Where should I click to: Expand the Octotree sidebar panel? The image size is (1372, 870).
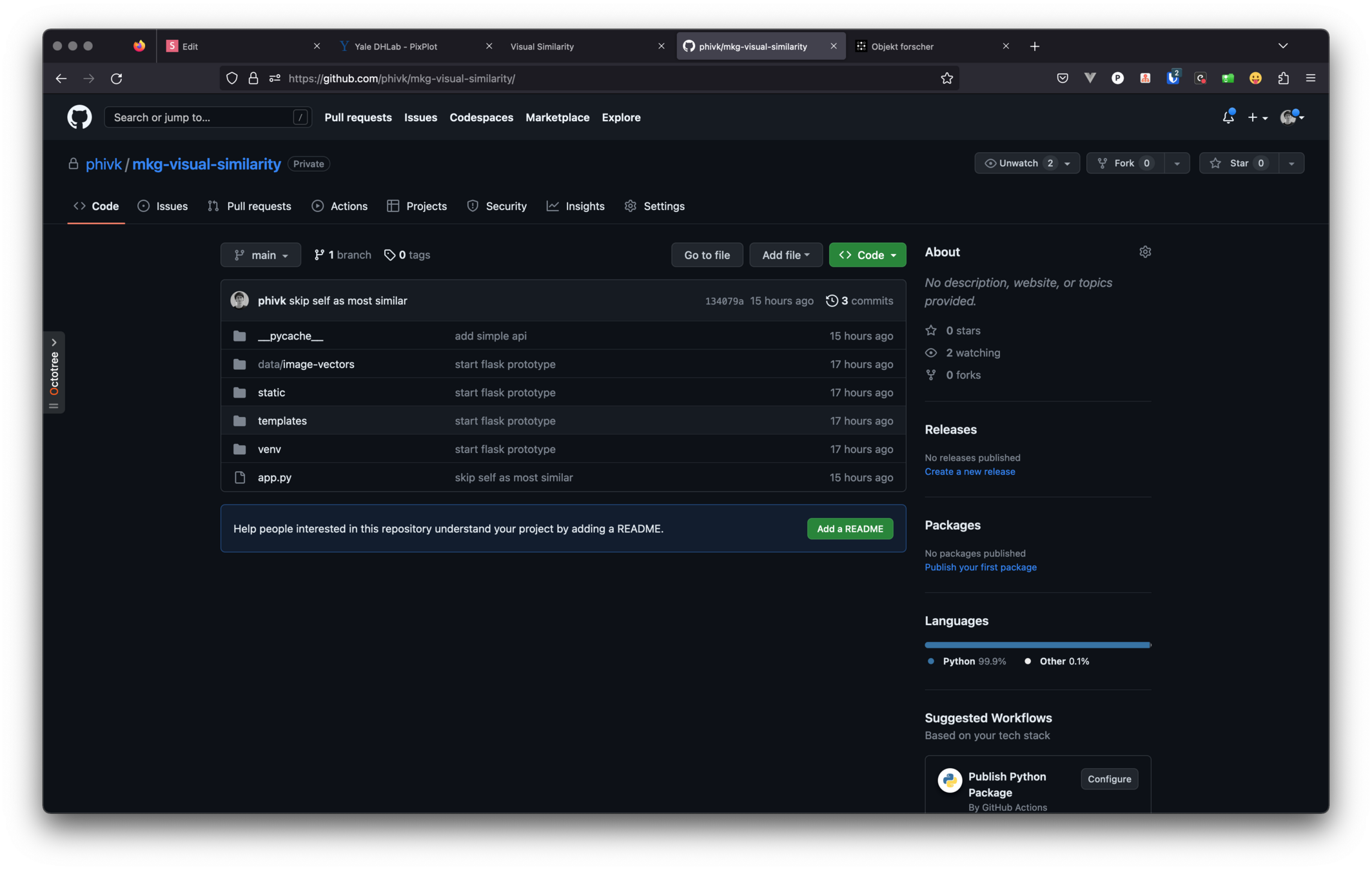click(54, 342)
